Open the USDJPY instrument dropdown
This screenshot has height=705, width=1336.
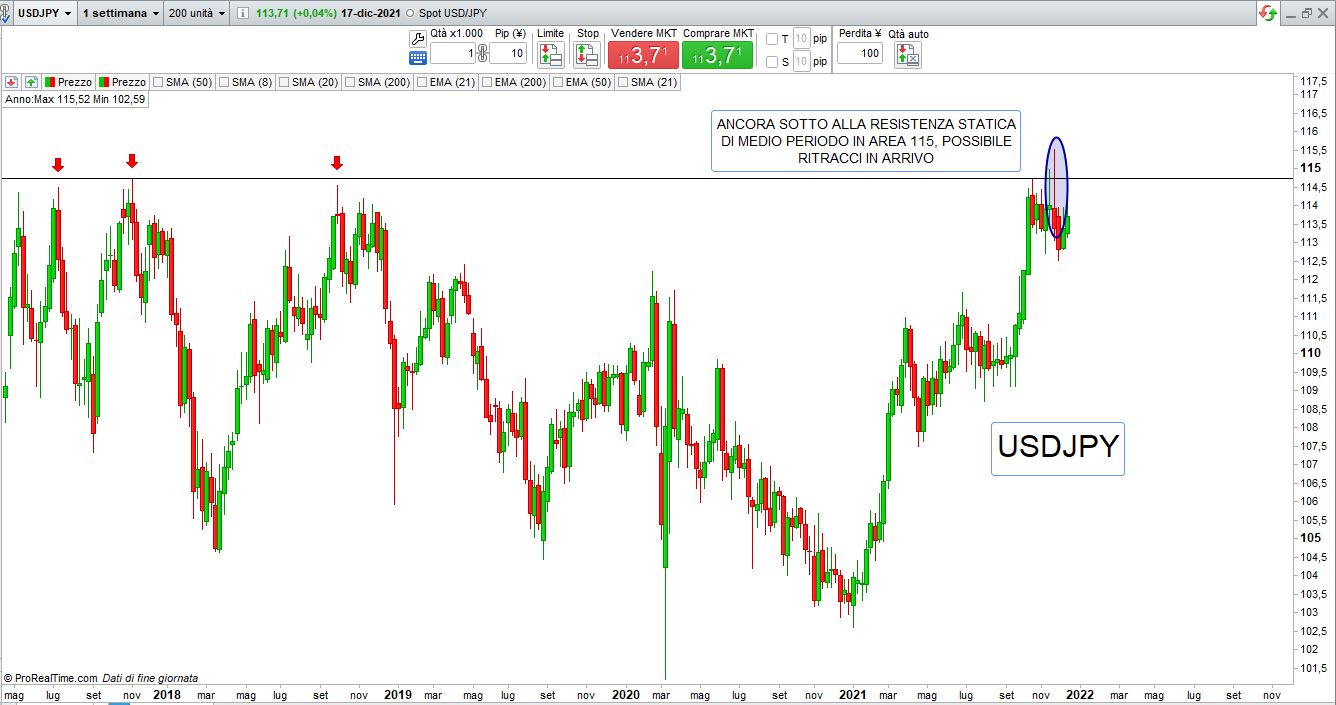coord(44,13)
